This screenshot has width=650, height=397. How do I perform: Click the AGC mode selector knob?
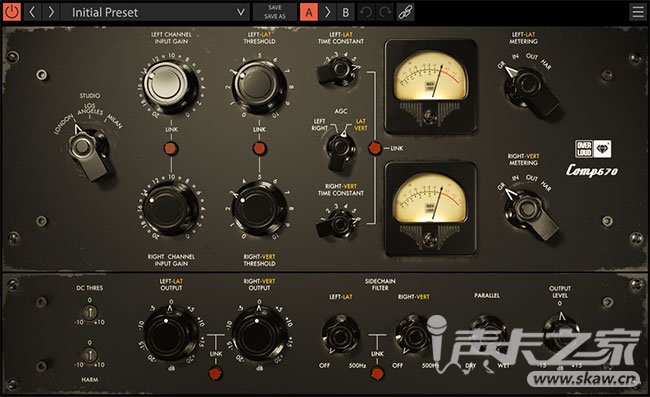point(340,151)
